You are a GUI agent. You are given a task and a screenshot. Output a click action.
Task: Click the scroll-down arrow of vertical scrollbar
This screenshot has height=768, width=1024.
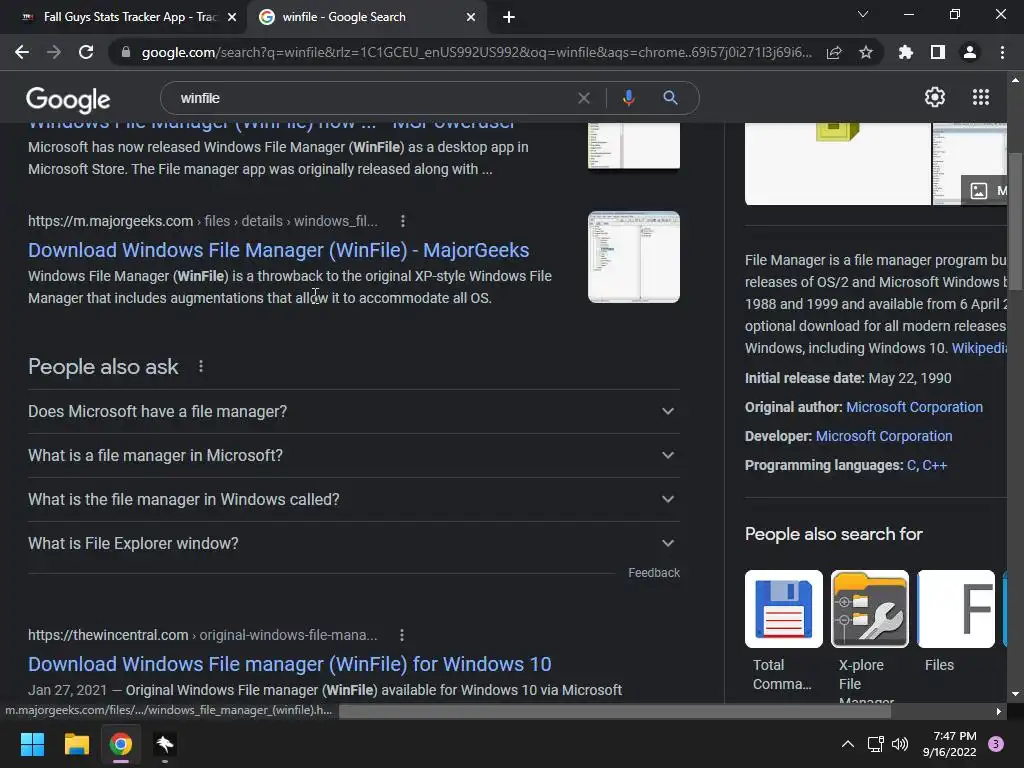point(1015,694)
